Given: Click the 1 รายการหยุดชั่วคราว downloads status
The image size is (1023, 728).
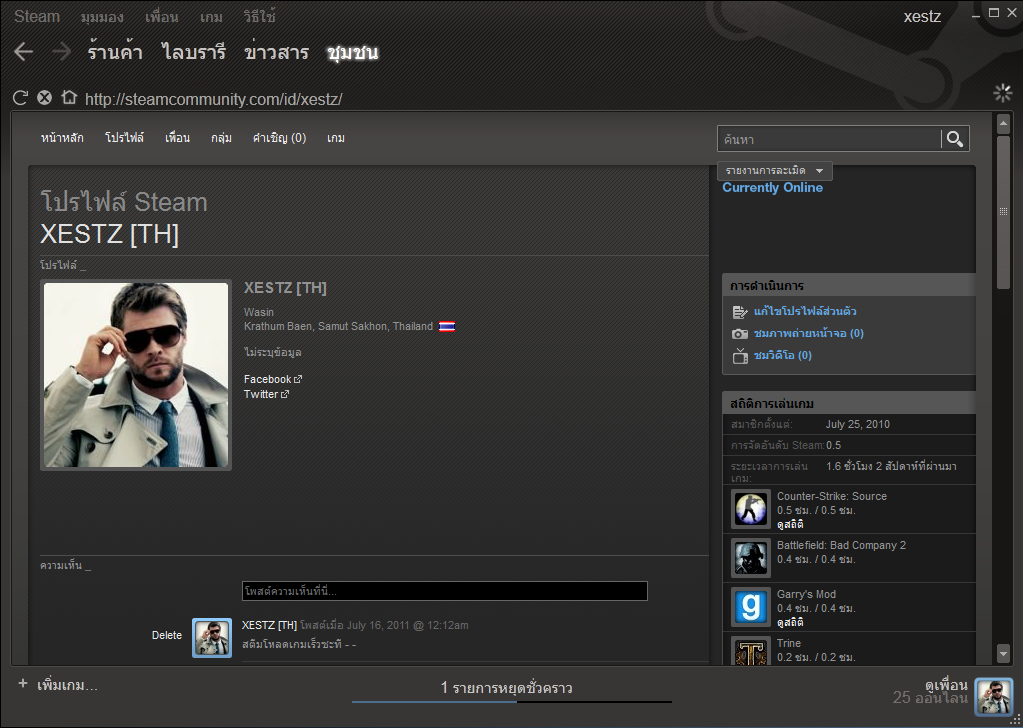Looking at the screenshot, I should (x=506, y=688).
